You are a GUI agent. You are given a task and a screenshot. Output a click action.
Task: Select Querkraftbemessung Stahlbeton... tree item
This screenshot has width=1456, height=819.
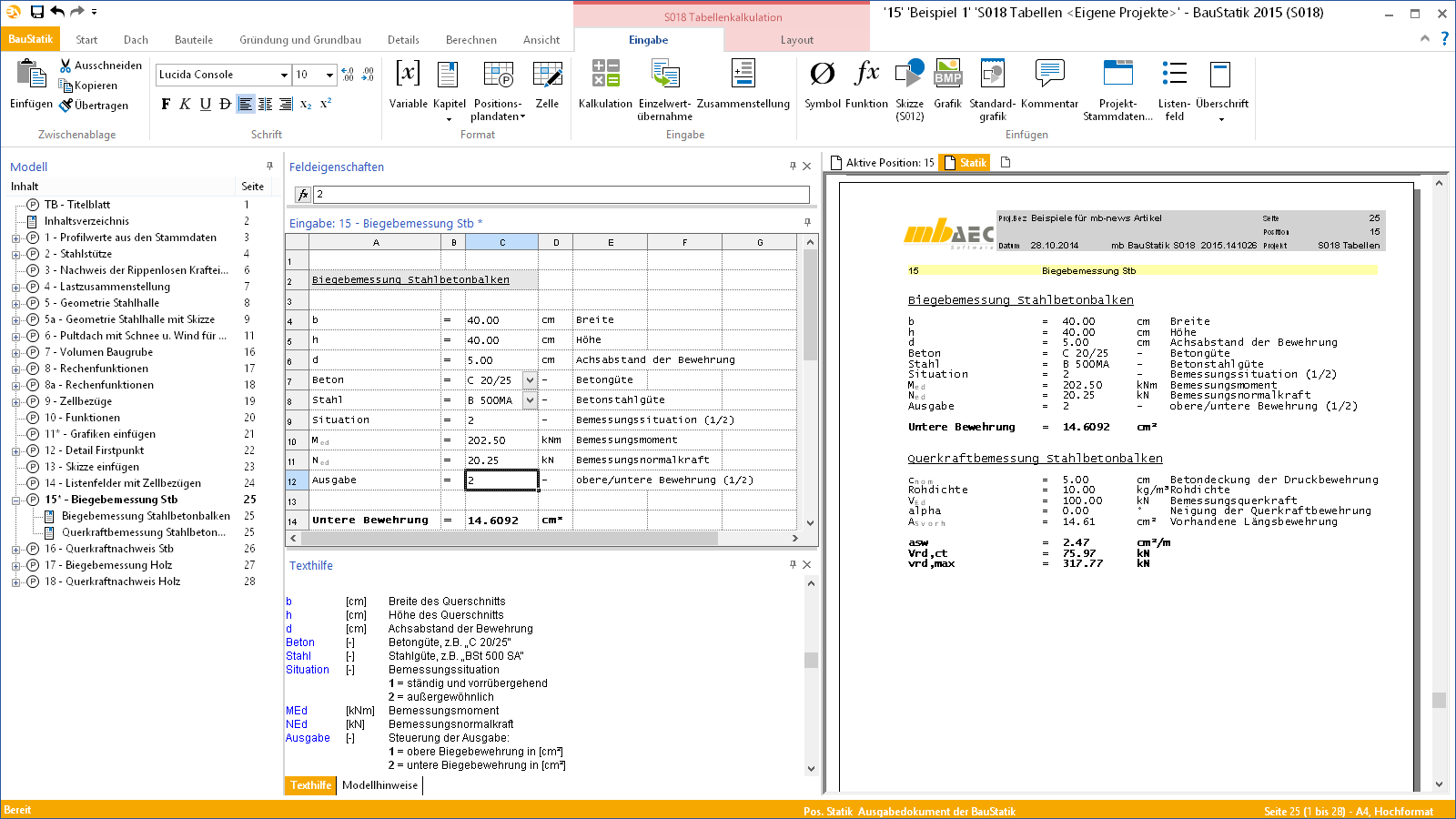[143, 532]
